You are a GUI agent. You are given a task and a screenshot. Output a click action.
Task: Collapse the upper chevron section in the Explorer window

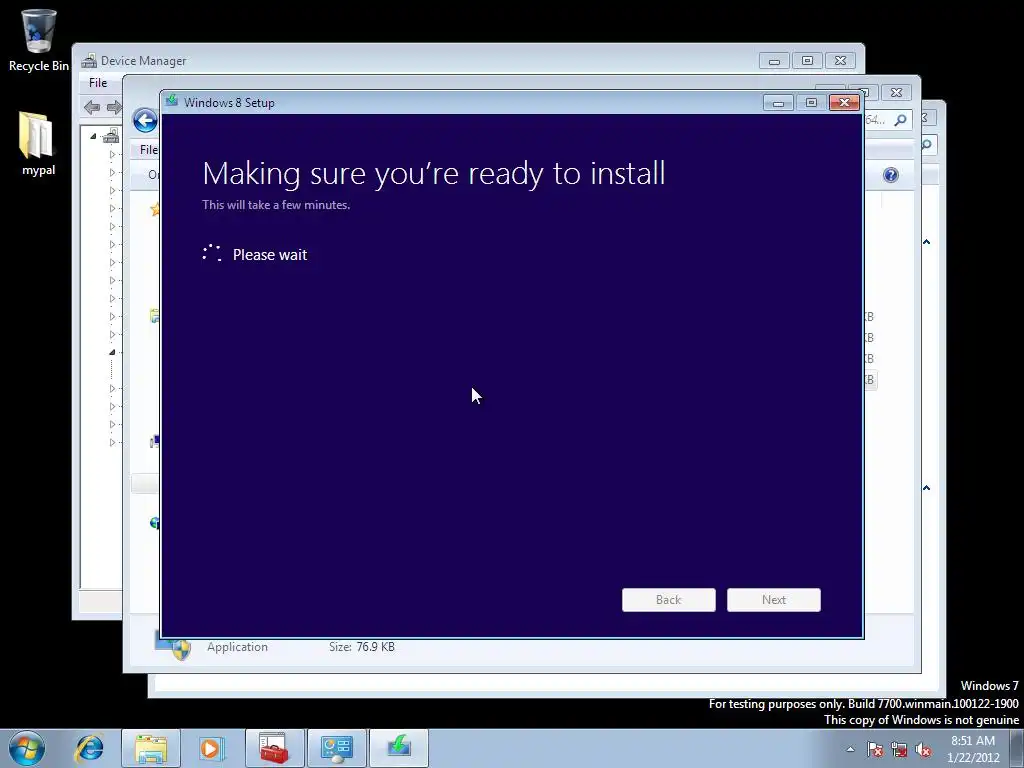[x=926, y=242]
